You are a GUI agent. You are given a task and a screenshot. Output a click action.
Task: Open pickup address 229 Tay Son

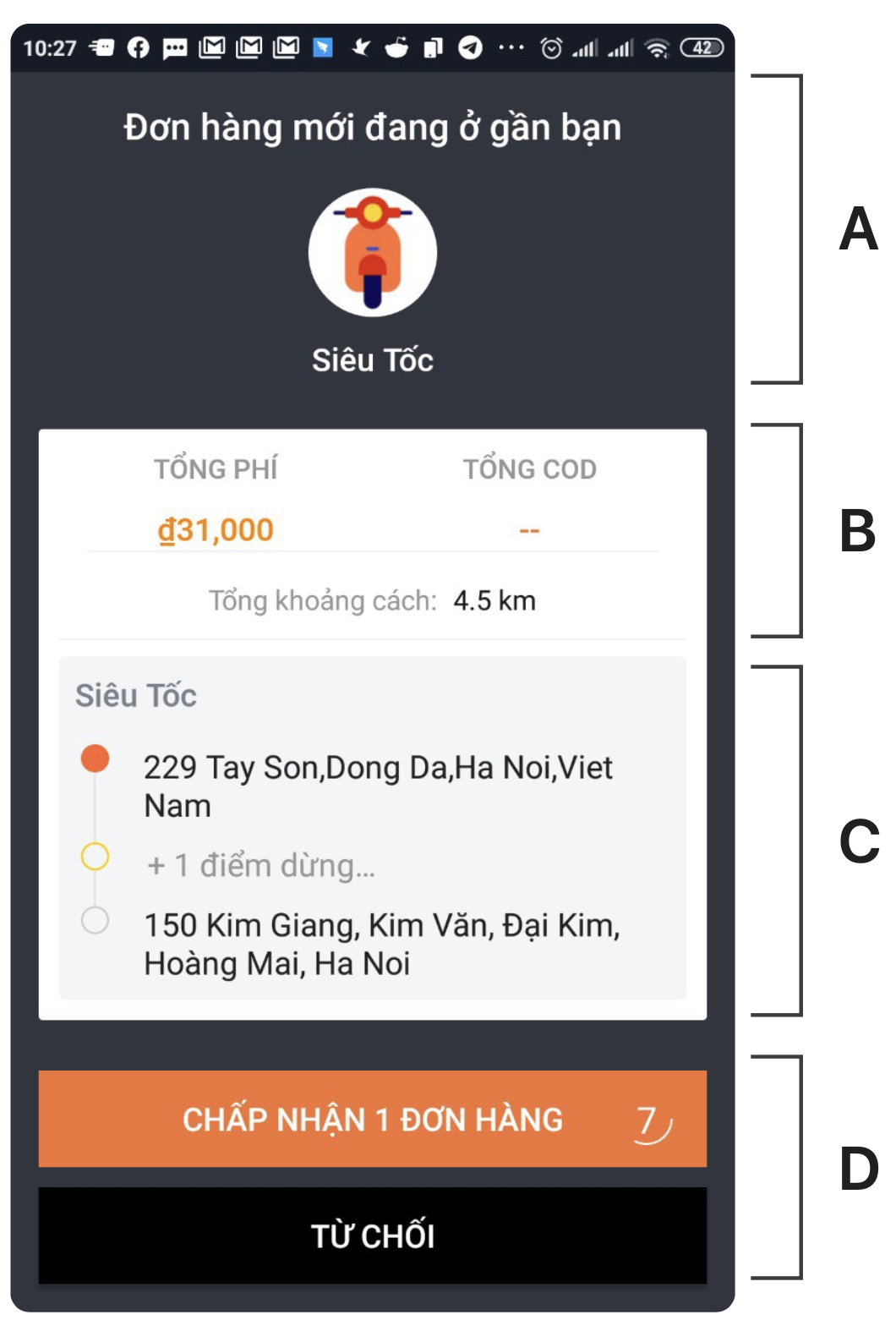coord(378,786)
